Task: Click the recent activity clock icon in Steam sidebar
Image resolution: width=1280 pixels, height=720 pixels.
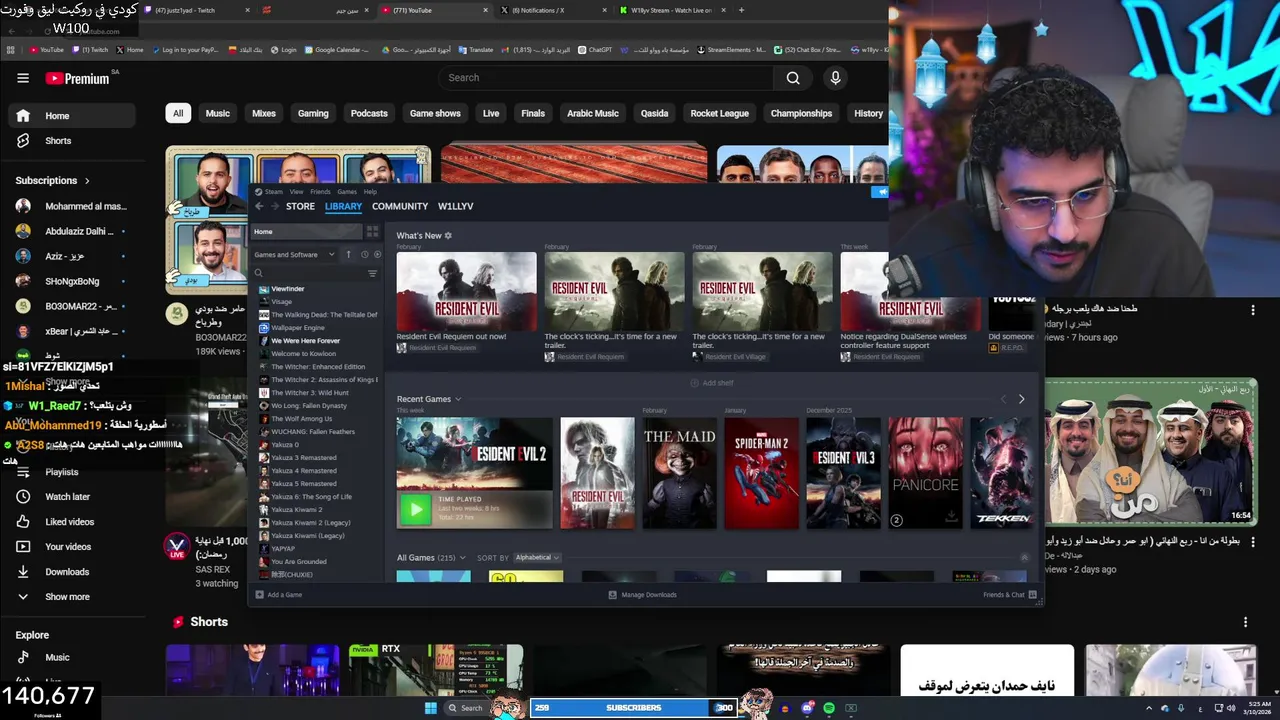Action: tap(364, 255)
